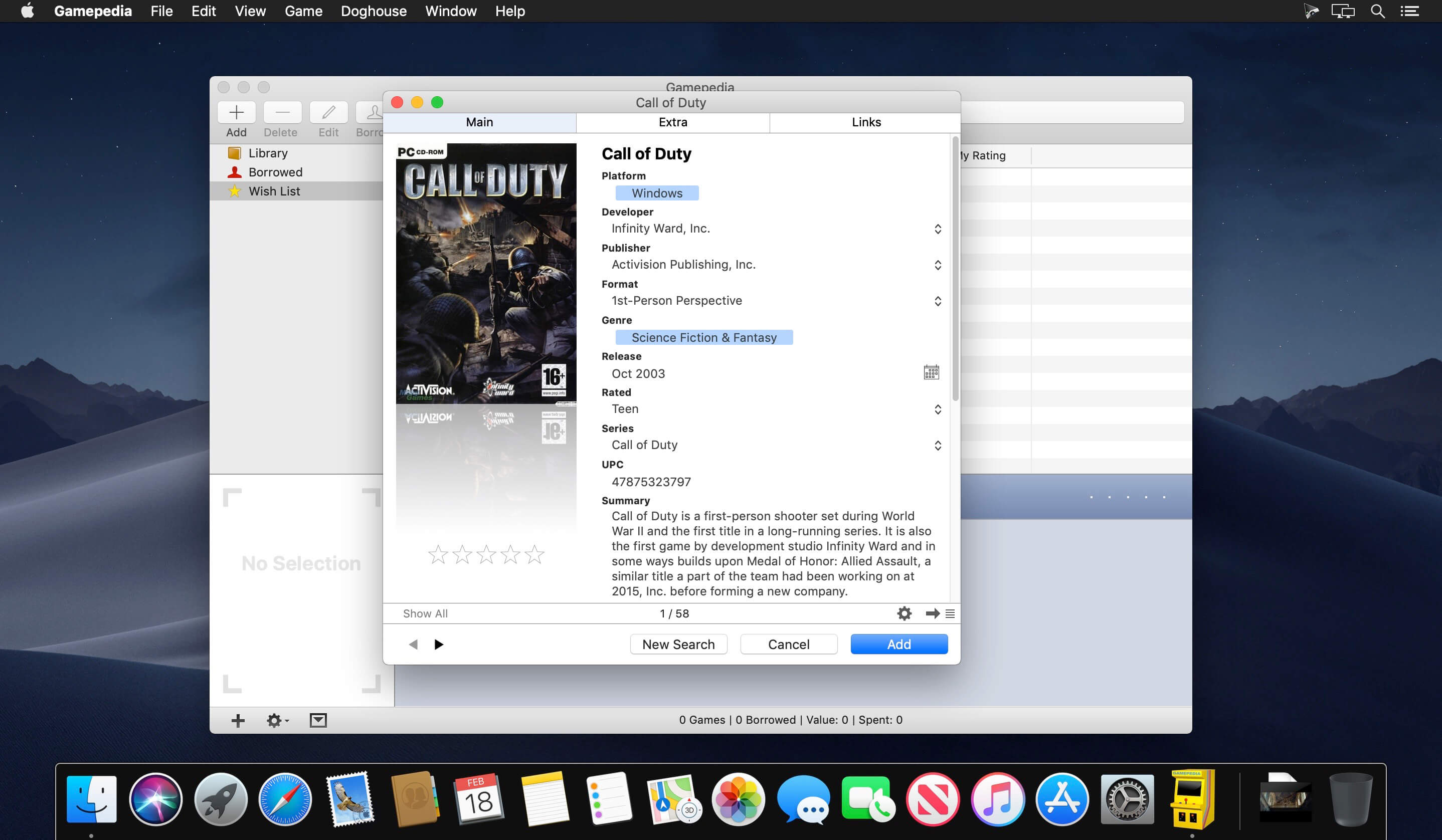Click the New Search button
1442x840 pixels.
click(678, 645)
